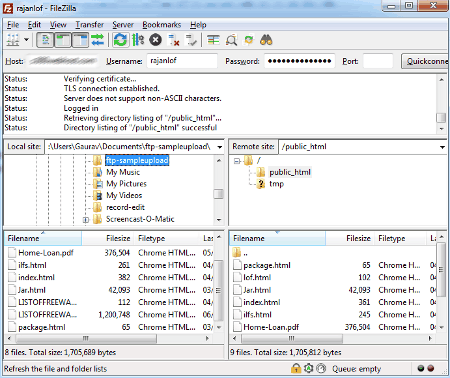Open the Site Manager icon

point(13,40)
